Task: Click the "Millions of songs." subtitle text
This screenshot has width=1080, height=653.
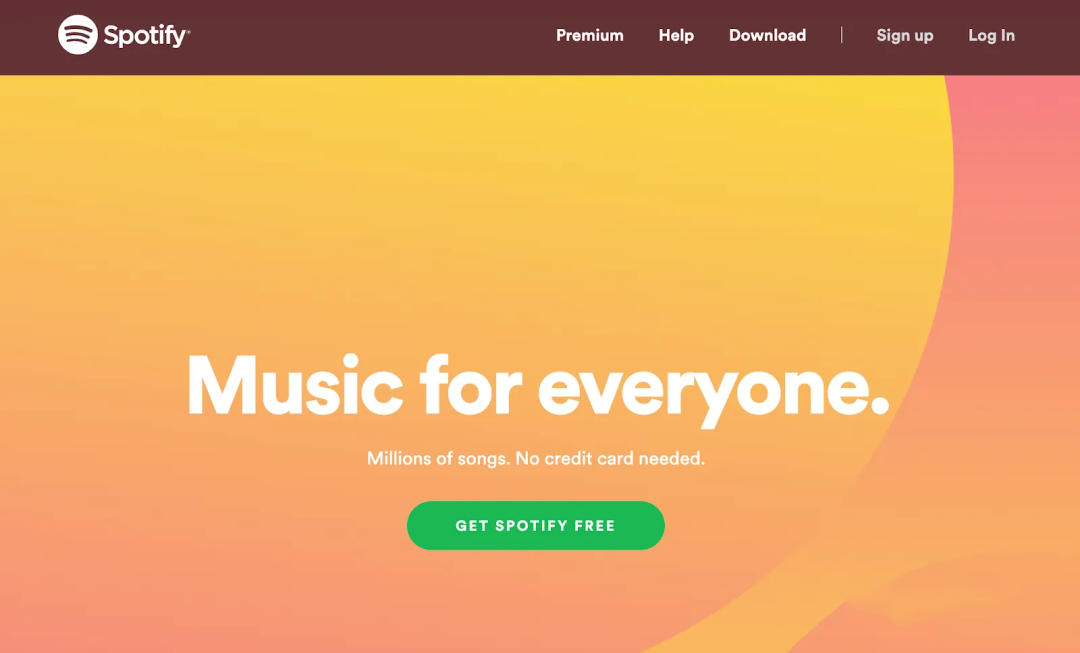Action: click(439, 459)
